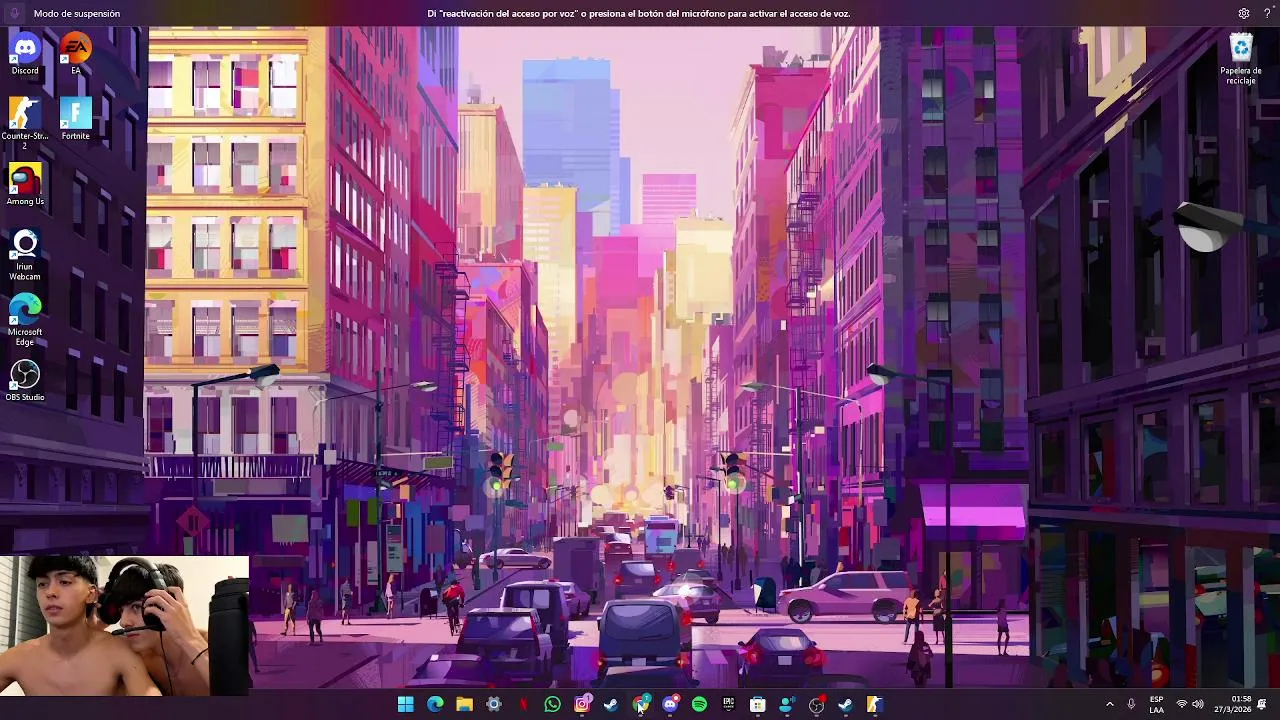Open Spotify from the taskbar
The image size is (1280, 720).
pos(699,705)
